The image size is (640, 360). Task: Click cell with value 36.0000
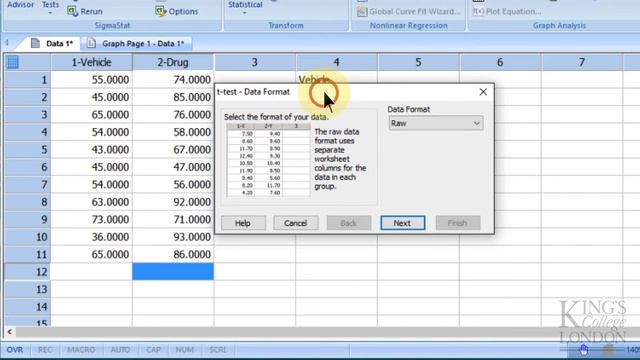pos(91,237)
